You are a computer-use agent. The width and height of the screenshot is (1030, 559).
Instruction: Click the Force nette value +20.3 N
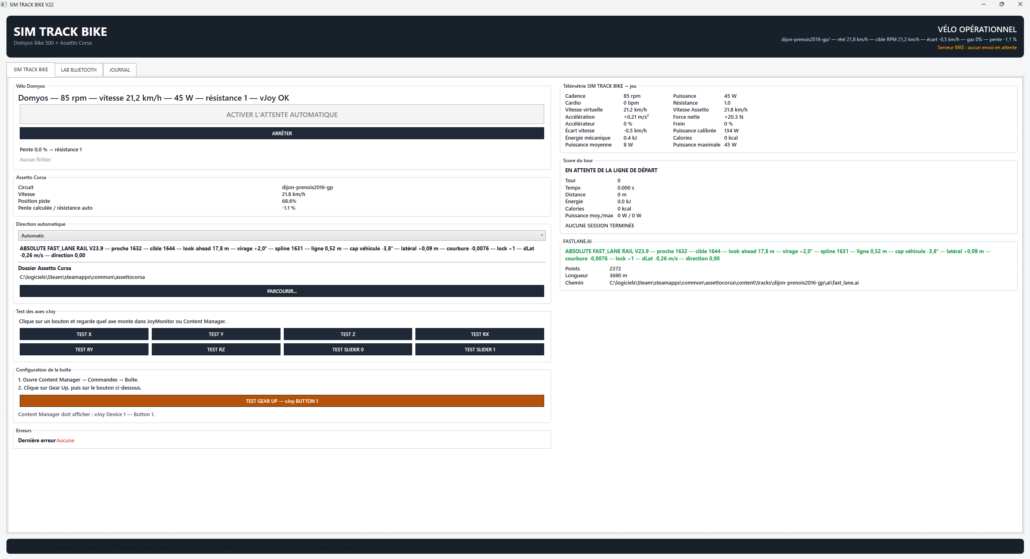point(734,117)
